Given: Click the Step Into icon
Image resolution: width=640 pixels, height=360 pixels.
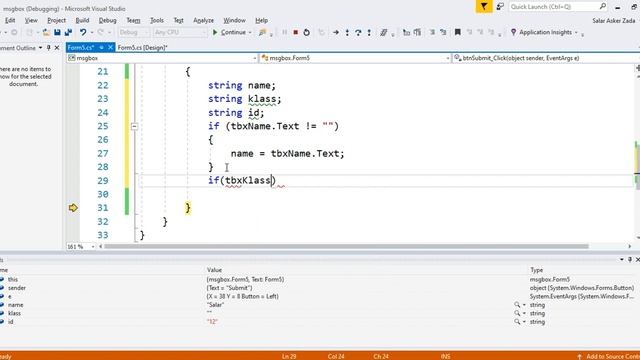Looking at the screenshot, I should pyautogui.click(x=347, y=32).
